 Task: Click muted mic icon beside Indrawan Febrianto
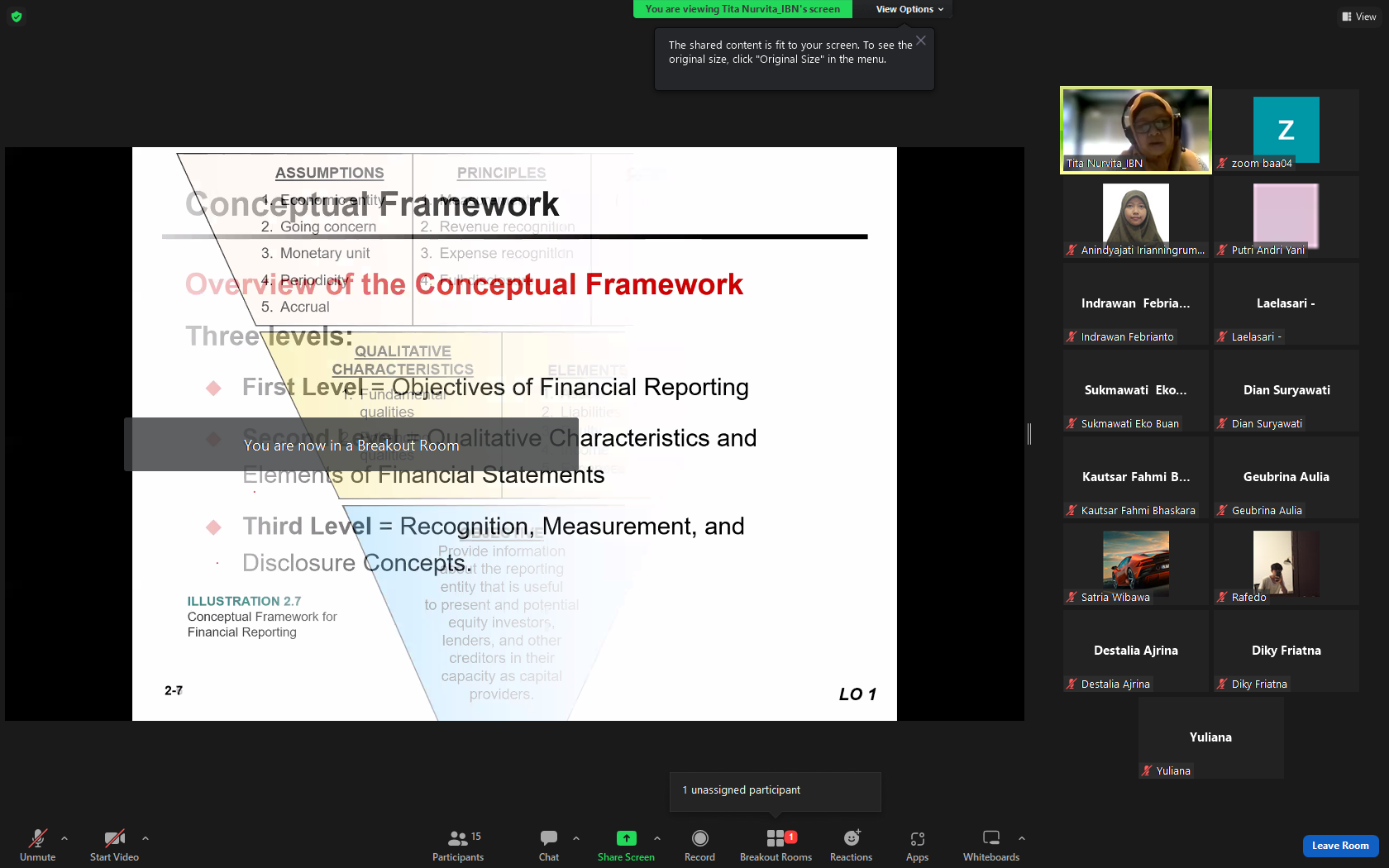tap(1072, 336)
